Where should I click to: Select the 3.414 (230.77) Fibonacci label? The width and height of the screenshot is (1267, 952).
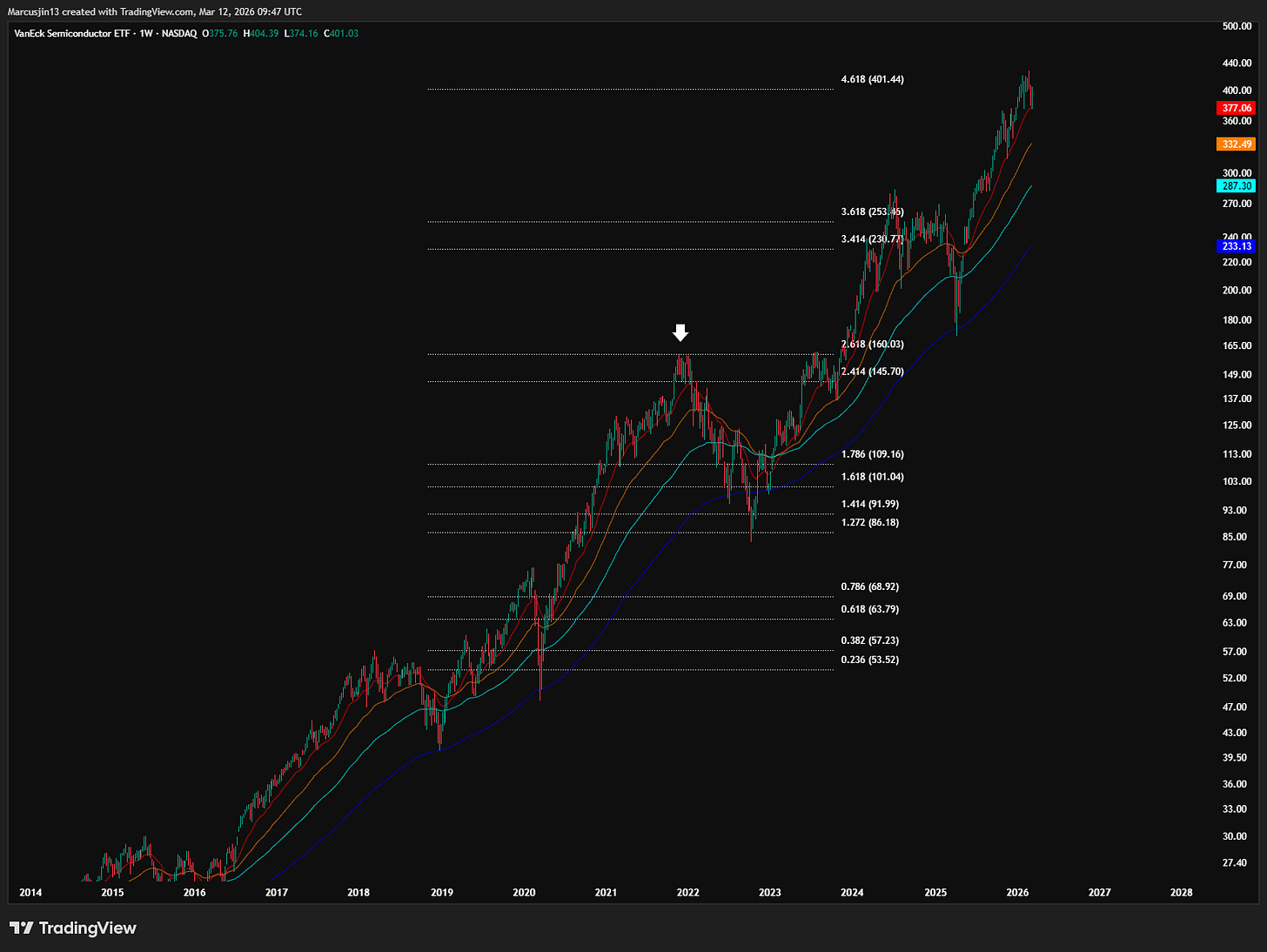pos(872,238)
